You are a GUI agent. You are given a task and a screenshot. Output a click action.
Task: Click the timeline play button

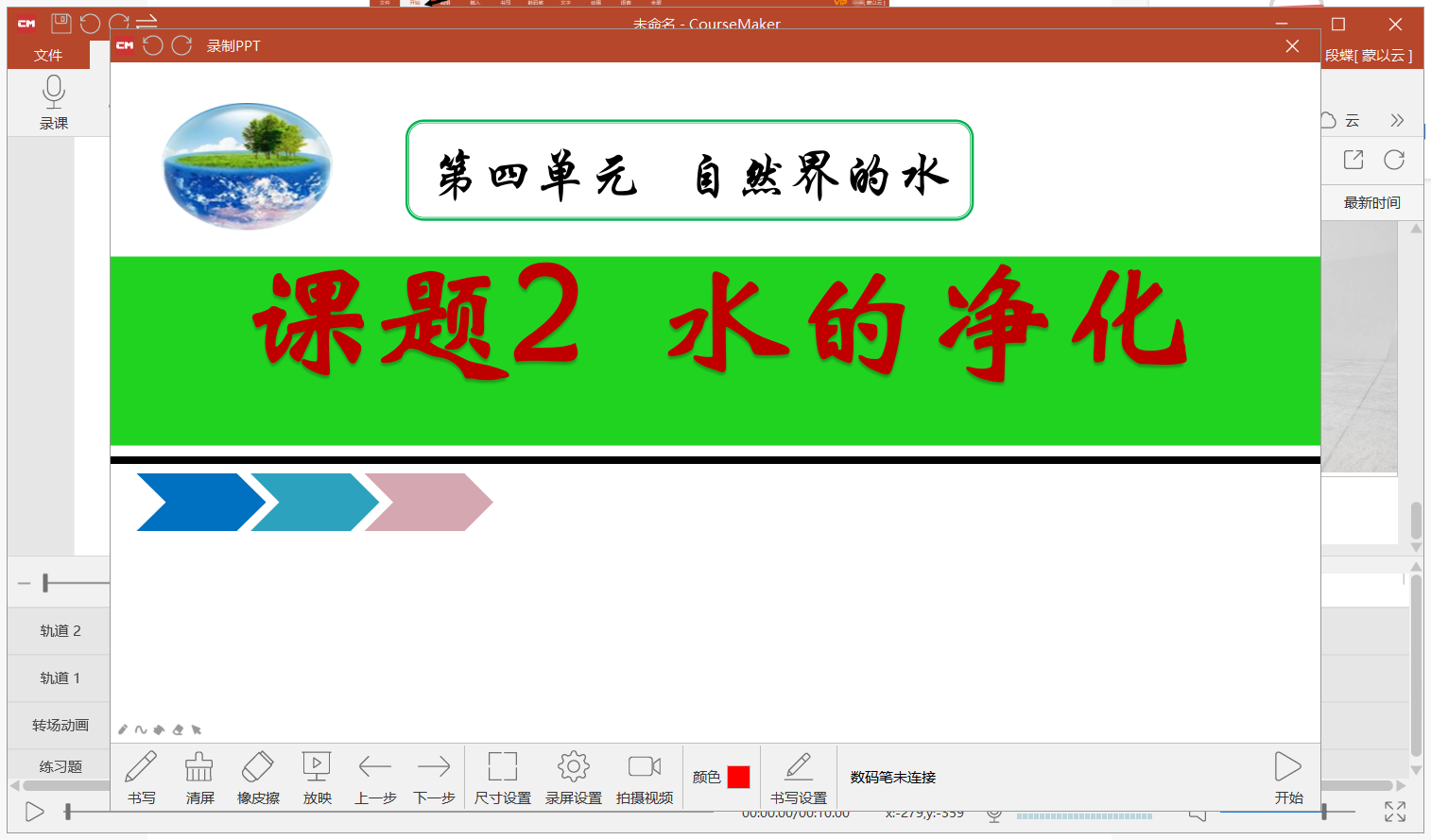pyautogui.click(x=34, y=812)
